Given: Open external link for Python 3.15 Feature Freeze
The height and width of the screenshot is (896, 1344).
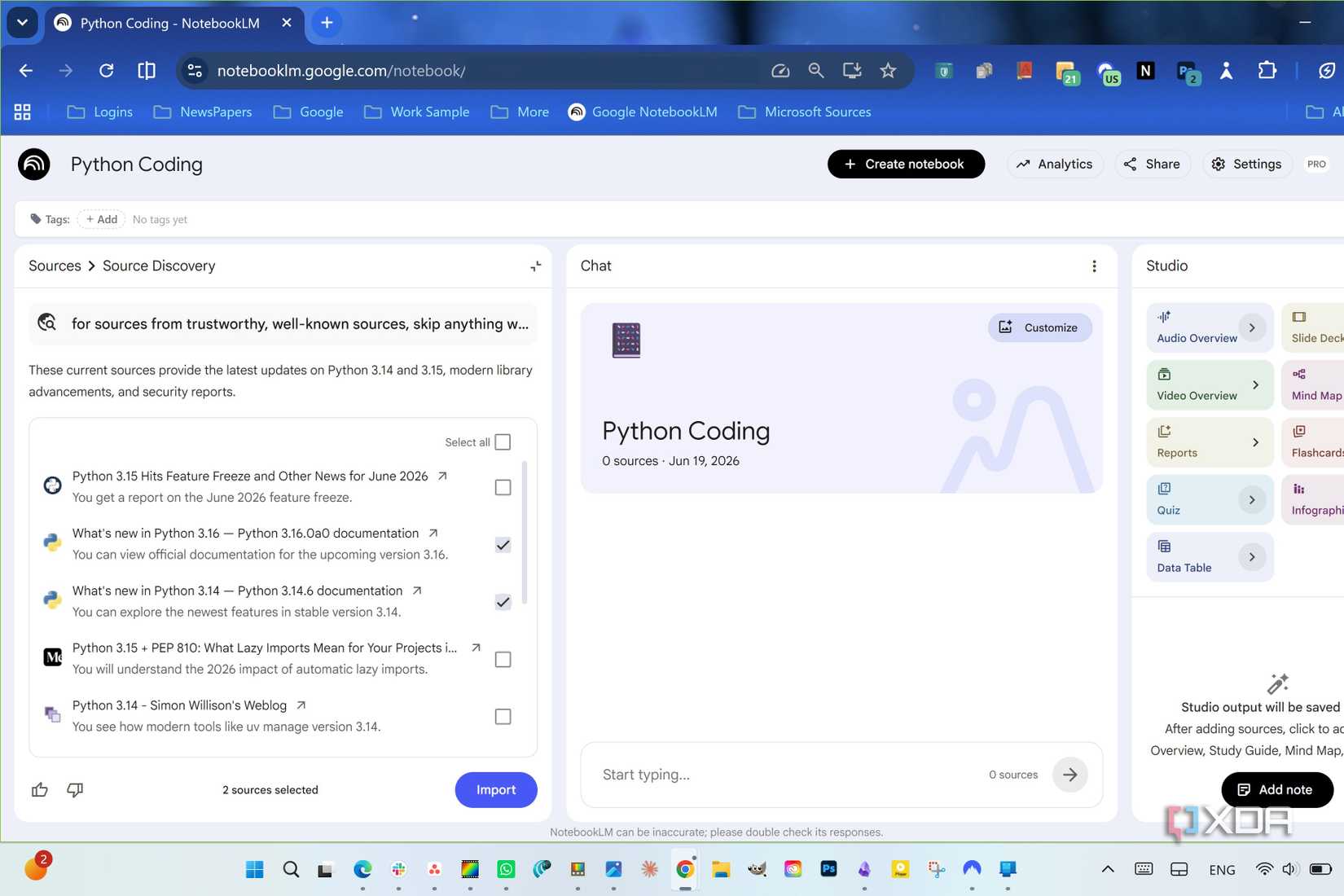Looking at the screenshot, I should coord(442,476).
